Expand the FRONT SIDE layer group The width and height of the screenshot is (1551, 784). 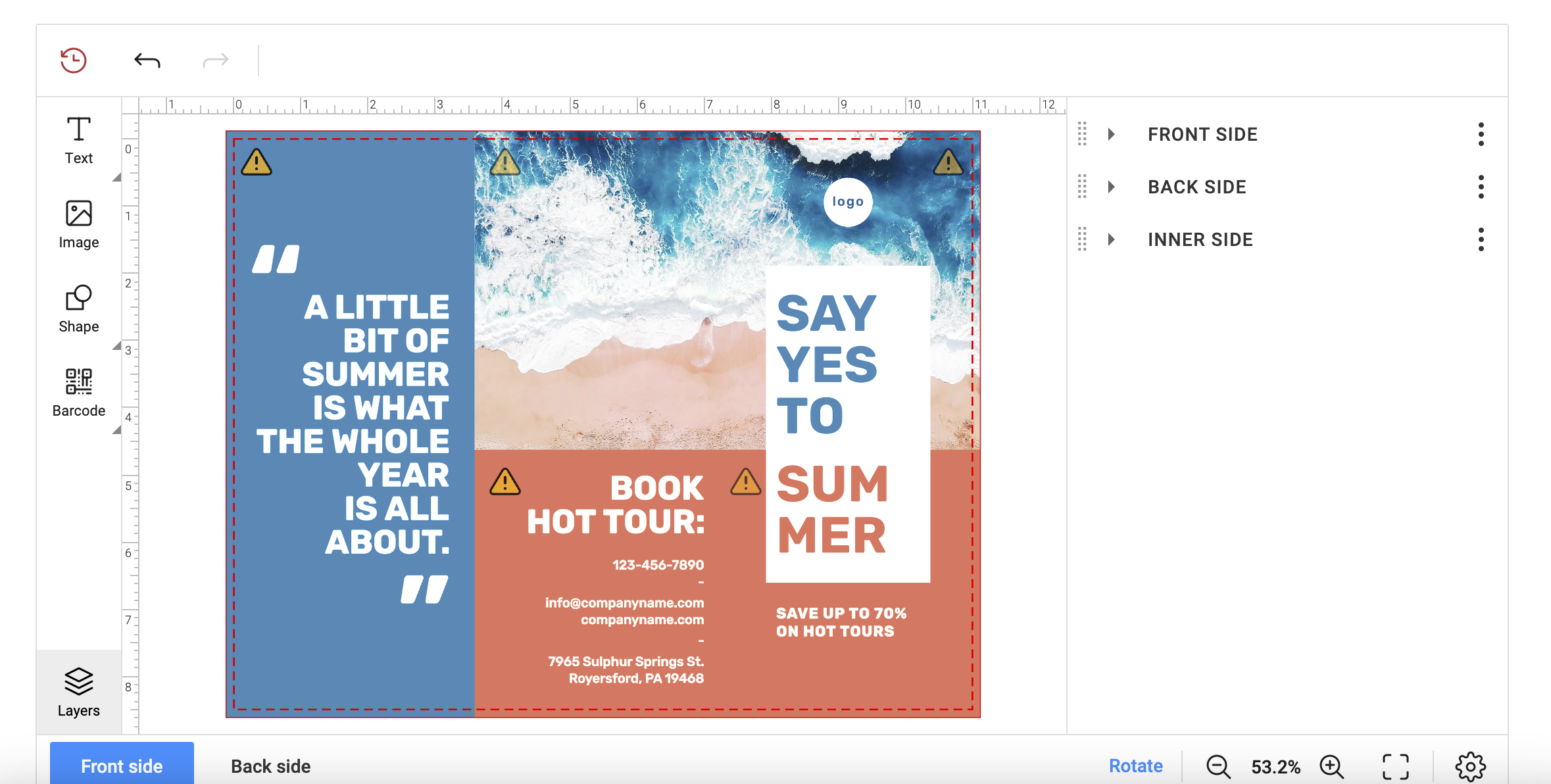point(1112,134)
